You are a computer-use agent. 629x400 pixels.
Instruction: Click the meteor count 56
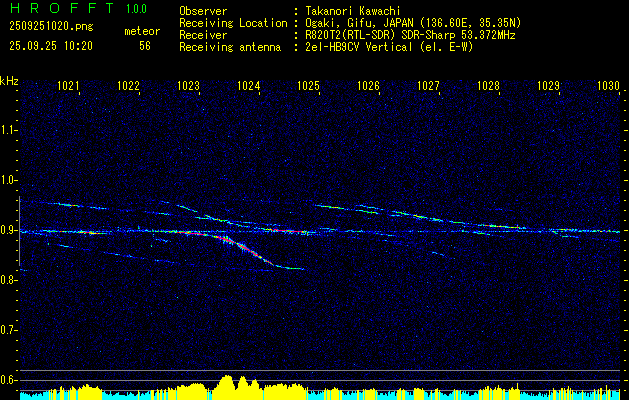145,46
